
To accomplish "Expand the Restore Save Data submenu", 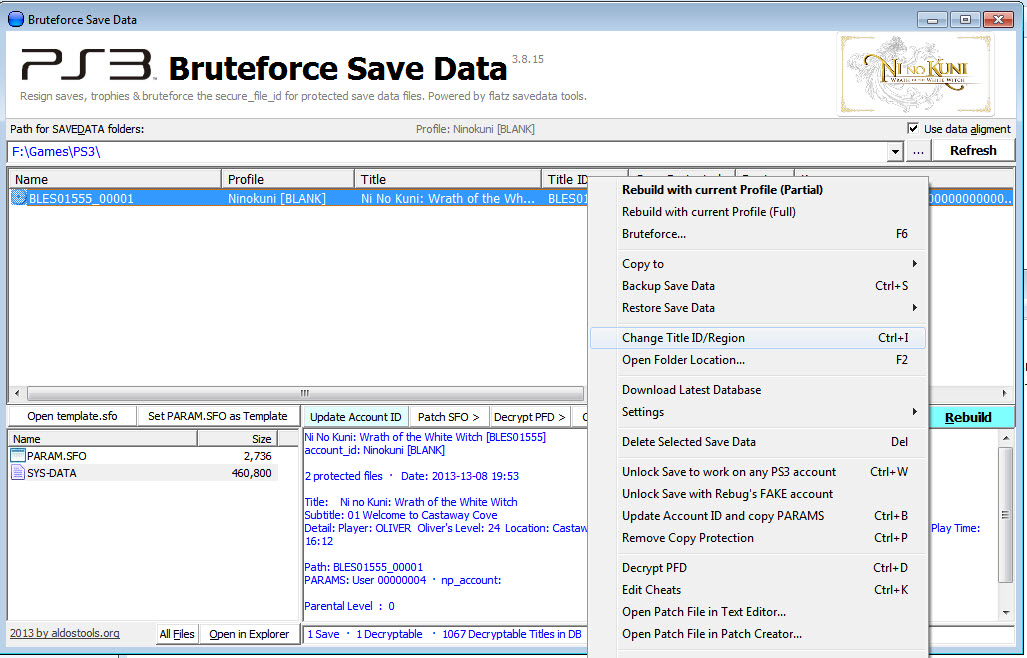I will [758, 308].
